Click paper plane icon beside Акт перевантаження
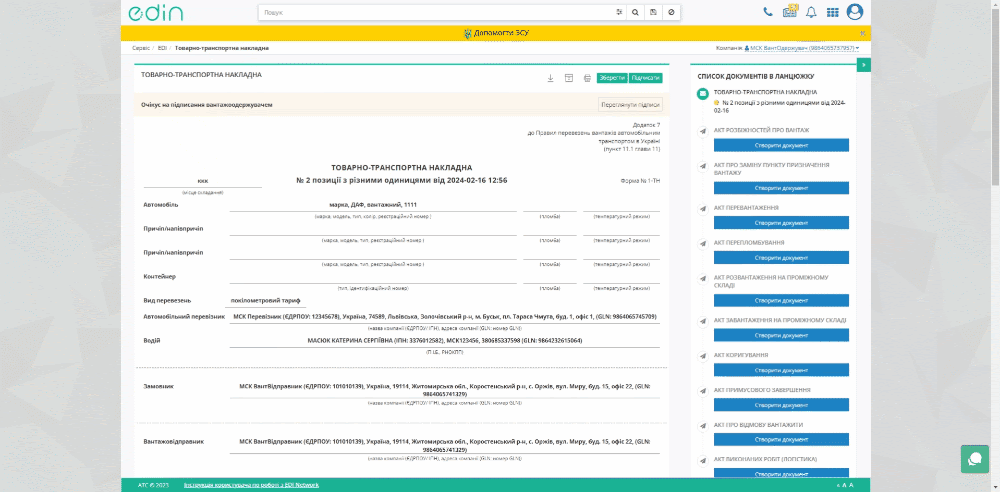Screen dimensions: 1000x492 click(x=703, y=209)
